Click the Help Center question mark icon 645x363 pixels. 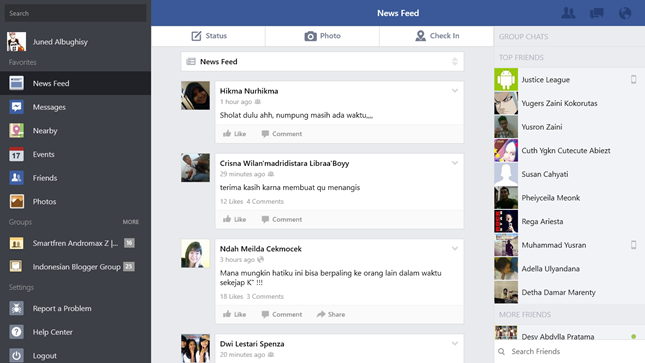pos(16,332)
